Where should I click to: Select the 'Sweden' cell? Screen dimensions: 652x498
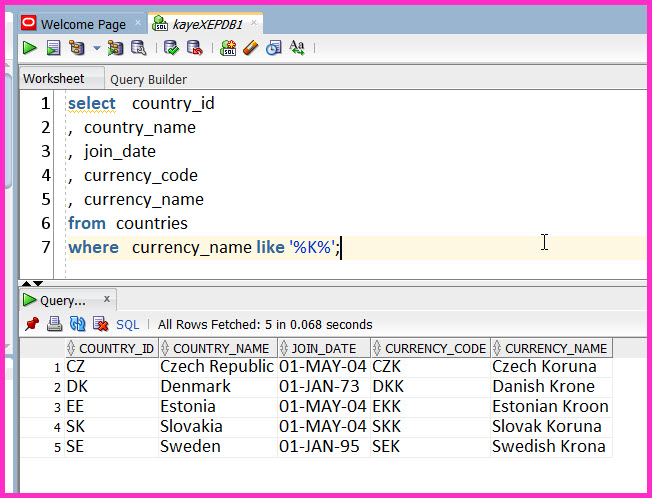click(217, 446)
